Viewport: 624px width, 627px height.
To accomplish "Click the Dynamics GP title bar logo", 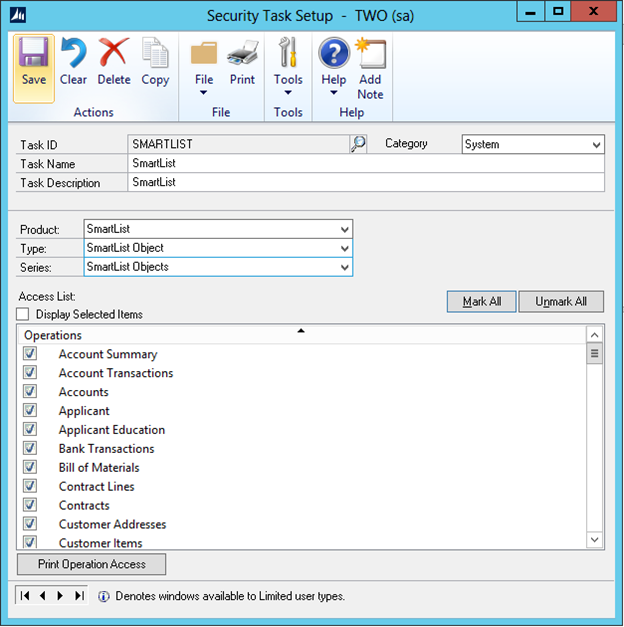I will point(18,15).
